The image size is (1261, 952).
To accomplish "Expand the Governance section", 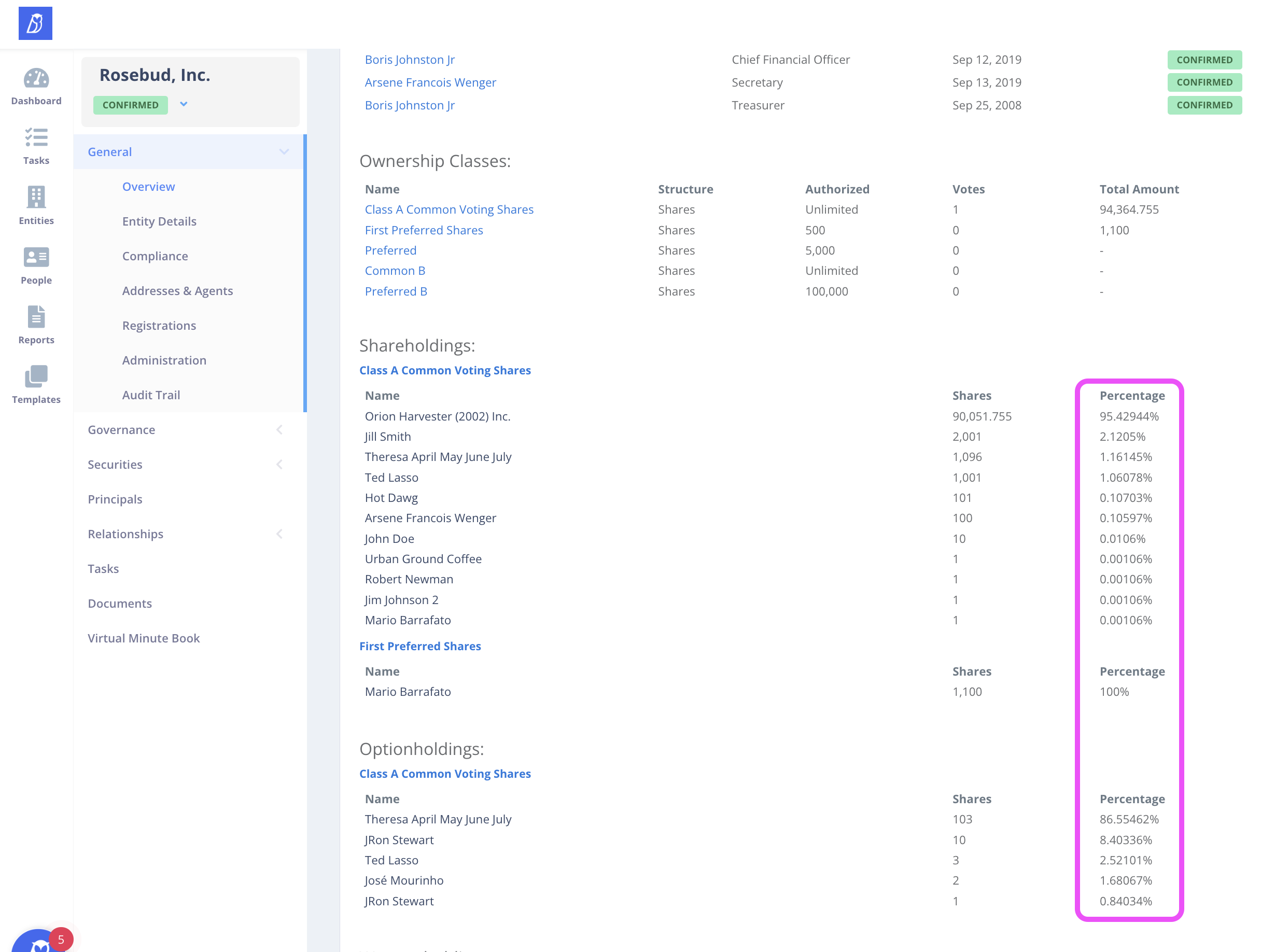I will pyautogui.click(x=279, y=430).
